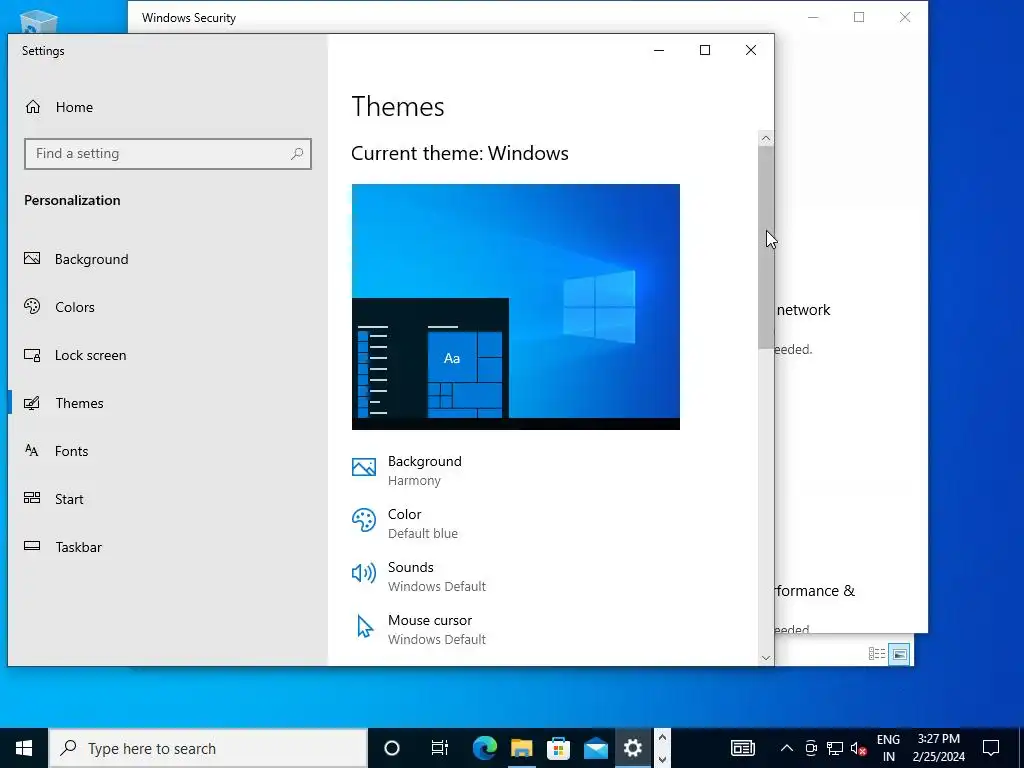
Task: Show hidden system tray icons
Action: coord(787,748)
